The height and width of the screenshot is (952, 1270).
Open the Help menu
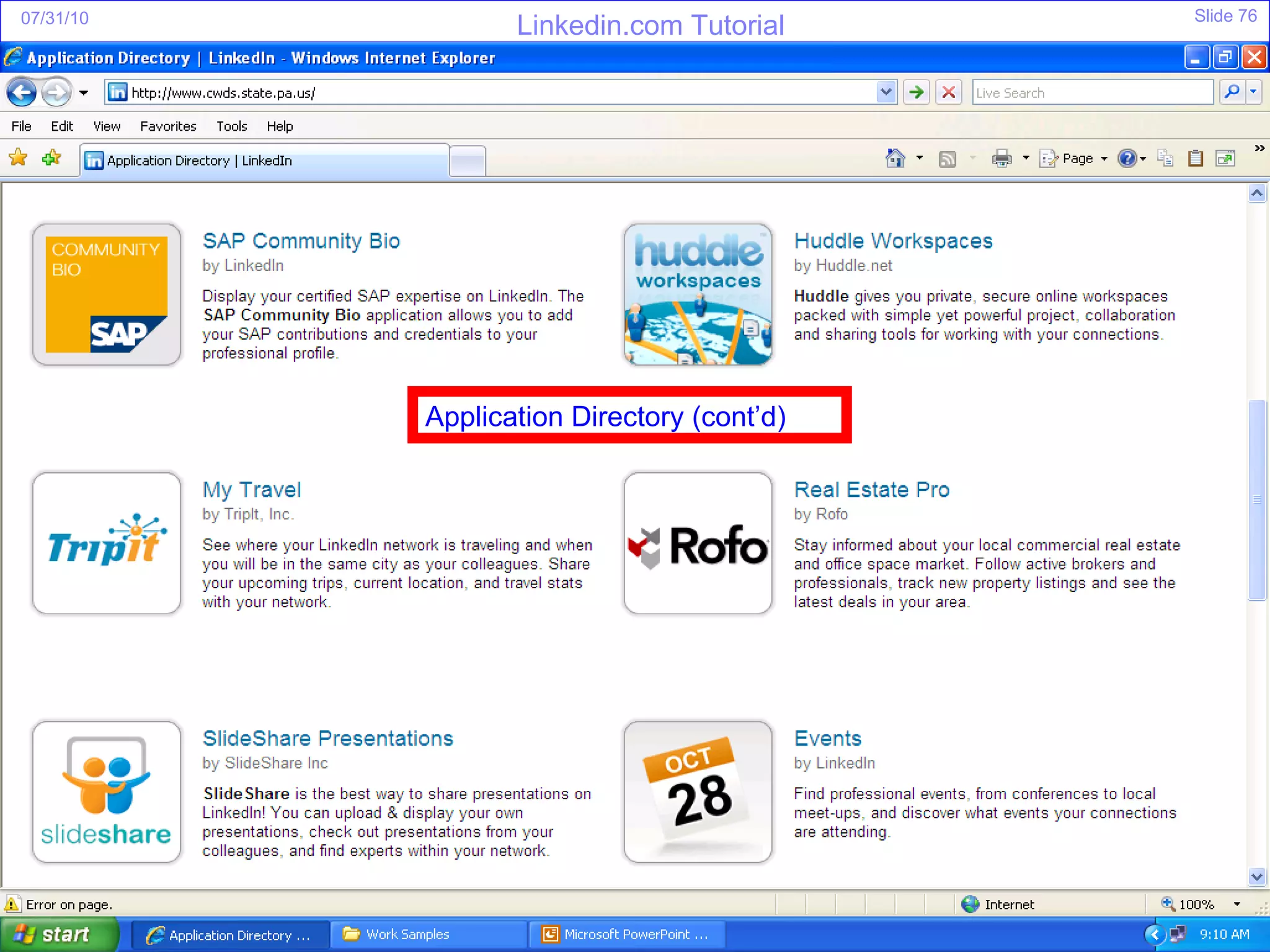click(x=280, y=126)
